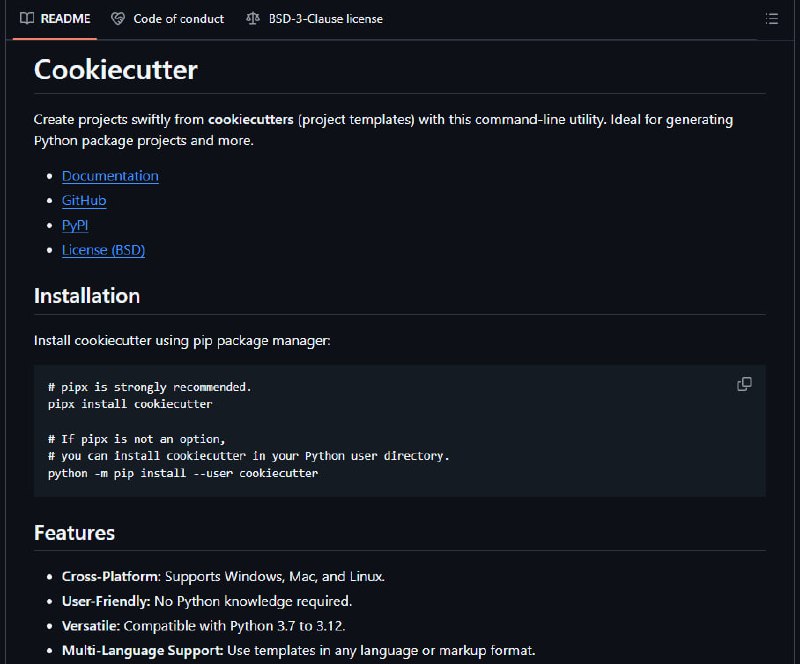Copy the pip install code block
This screenshot has width=800, height=664.
pos(744,384)
